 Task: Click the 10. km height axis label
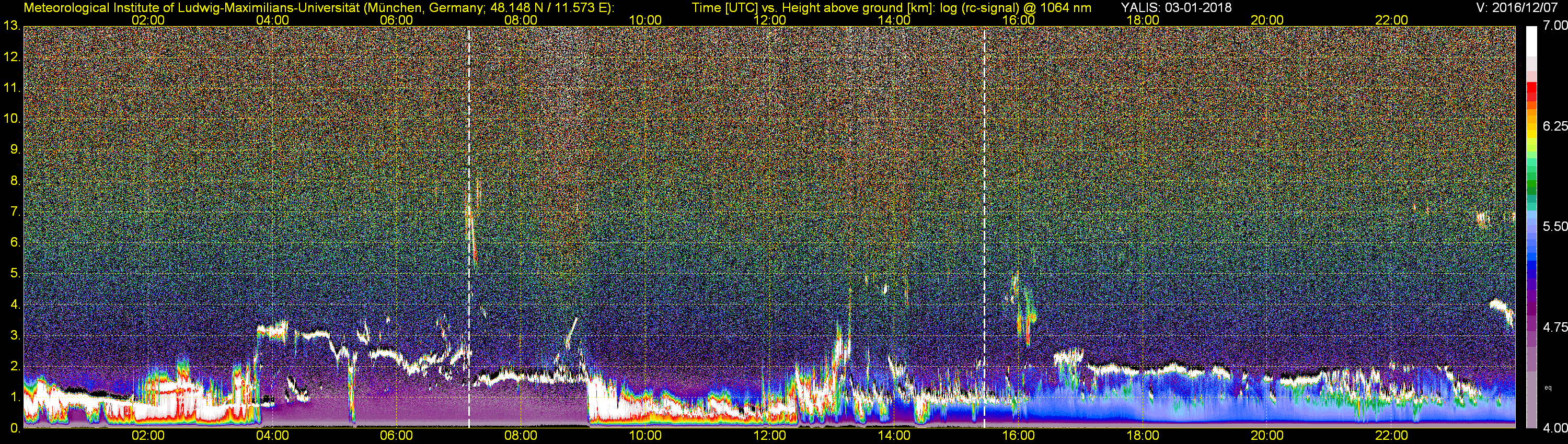tap(12, 119)
